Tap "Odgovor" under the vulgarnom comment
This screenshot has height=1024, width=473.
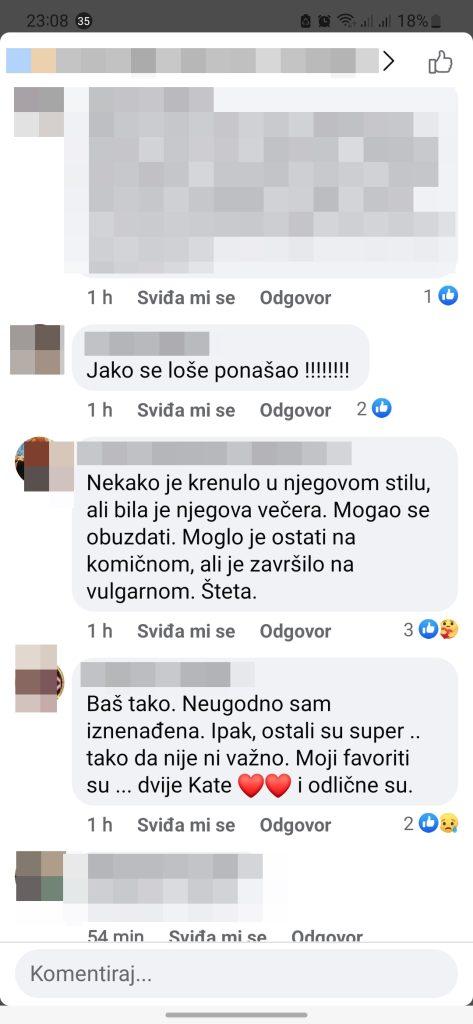295,631
